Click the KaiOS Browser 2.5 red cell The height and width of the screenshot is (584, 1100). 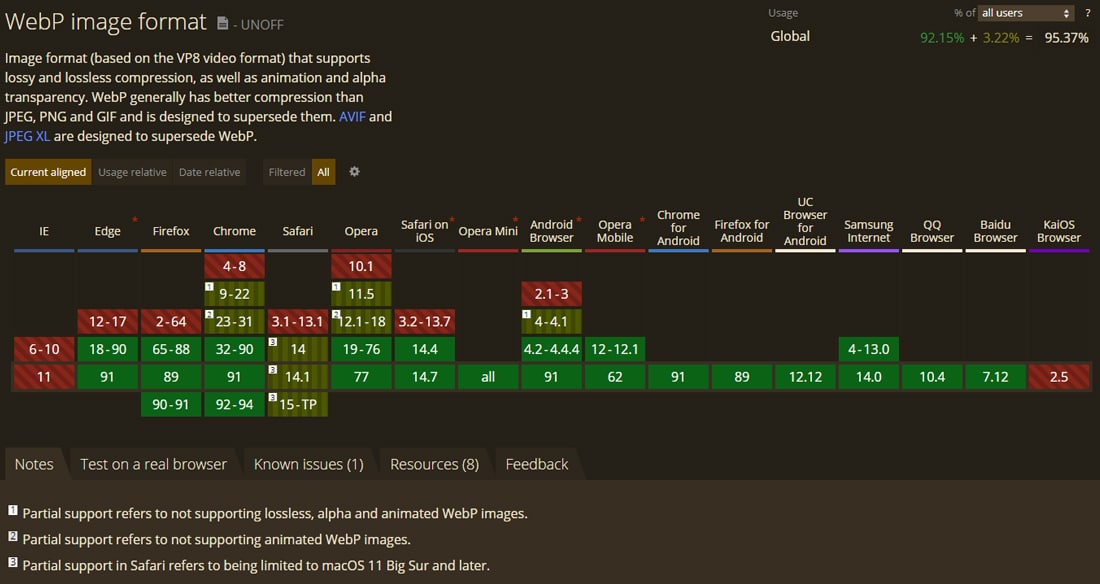pos(1059,377)
